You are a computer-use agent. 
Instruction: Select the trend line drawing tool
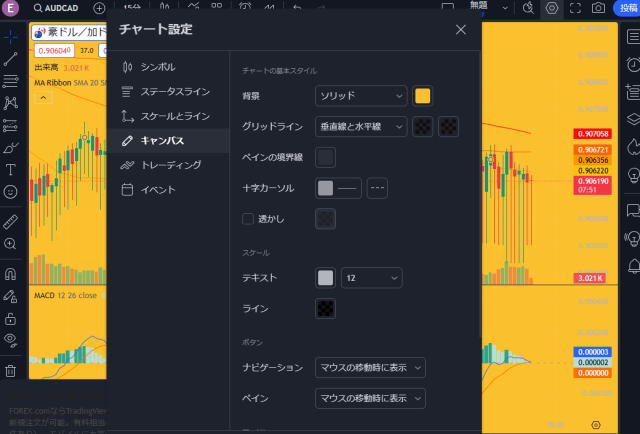click(11, 59)
